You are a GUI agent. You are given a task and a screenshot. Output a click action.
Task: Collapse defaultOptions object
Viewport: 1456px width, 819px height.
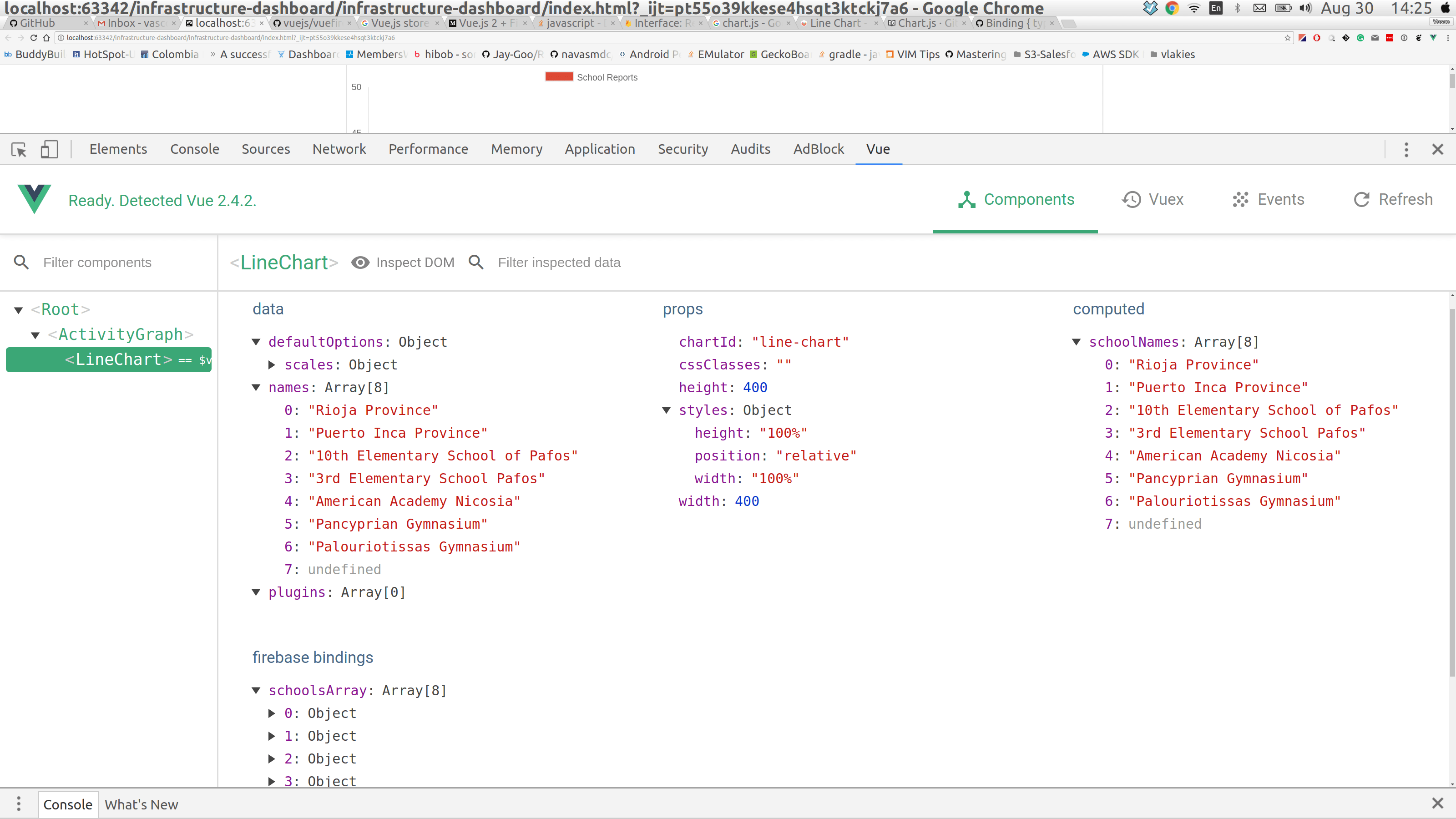point(255,341)
